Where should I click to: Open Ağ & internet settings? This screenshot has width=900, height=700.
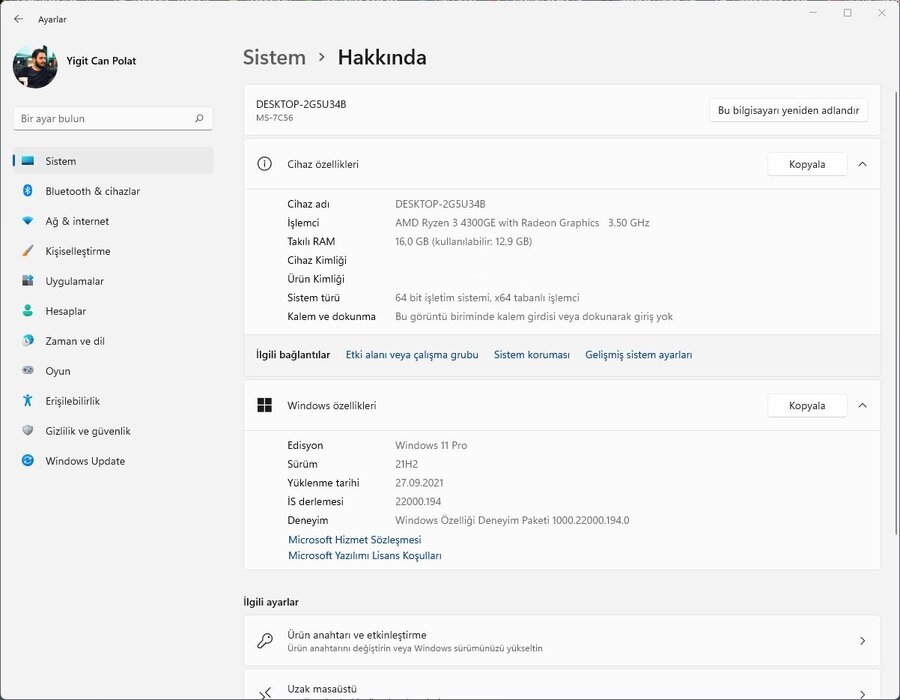tap(77, 221)
